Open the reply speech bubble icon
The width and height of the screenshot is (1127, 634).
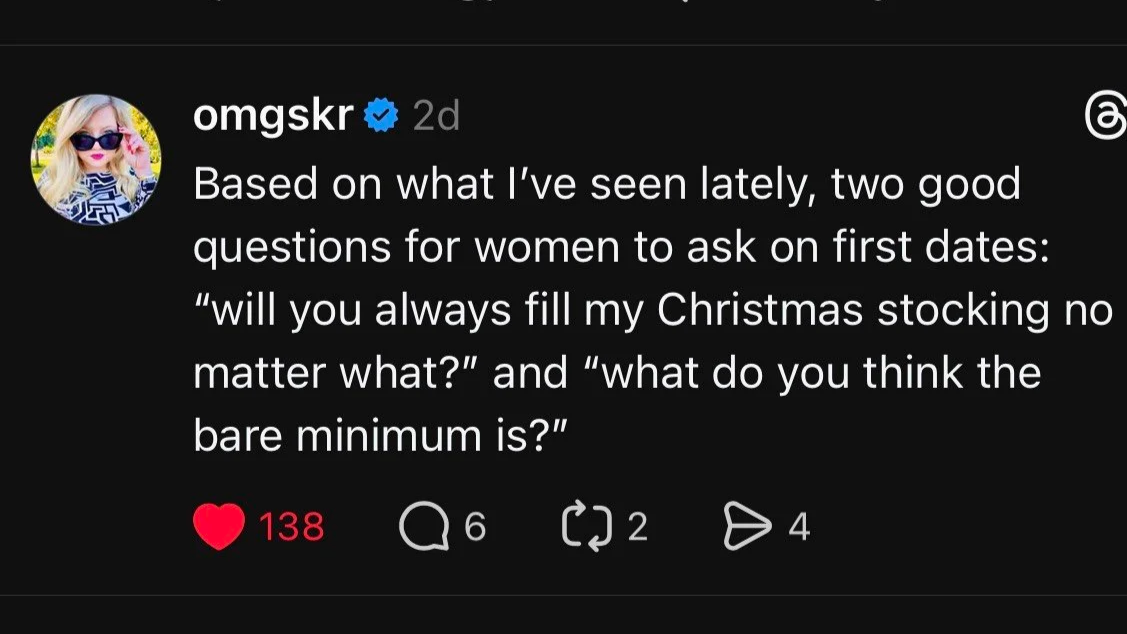coord(423,526)
